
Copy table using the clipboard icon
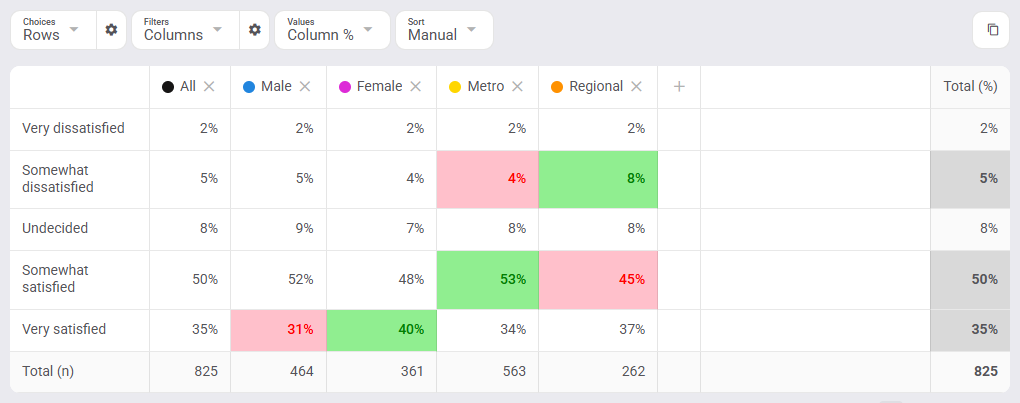(x=993, y=30)
